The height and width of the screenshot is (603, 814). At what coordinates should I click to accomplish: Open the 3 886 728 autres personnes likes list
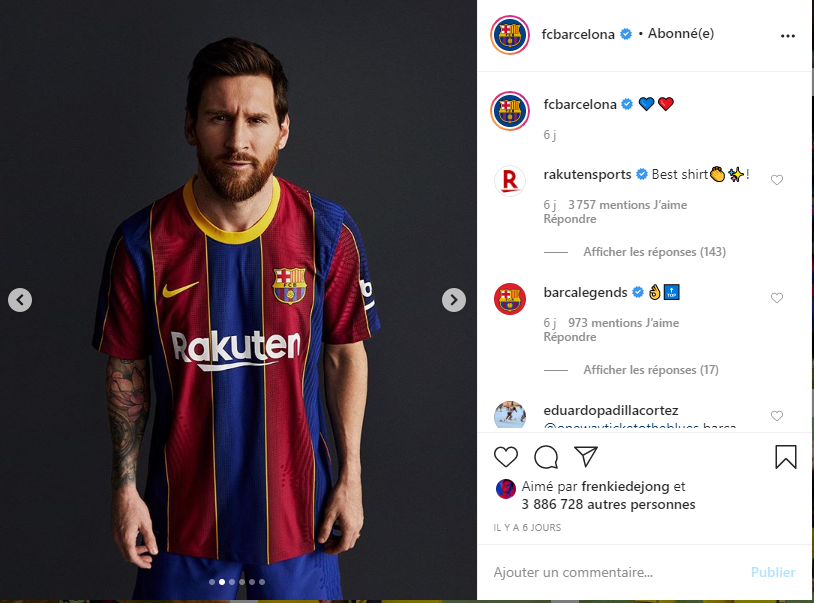point(608,505)
